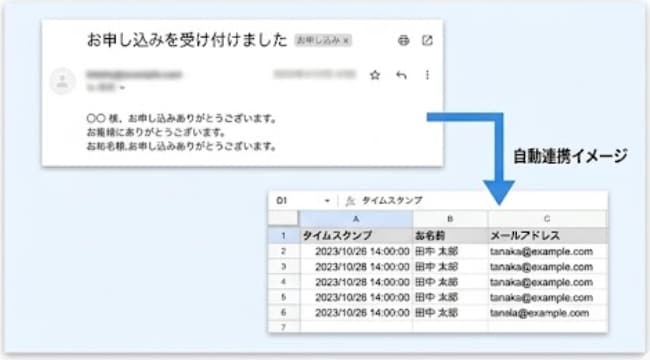Click the line starting with 〇〇 様
The height and width of the screenshot is (360, 650).
[x=182, y=119]
